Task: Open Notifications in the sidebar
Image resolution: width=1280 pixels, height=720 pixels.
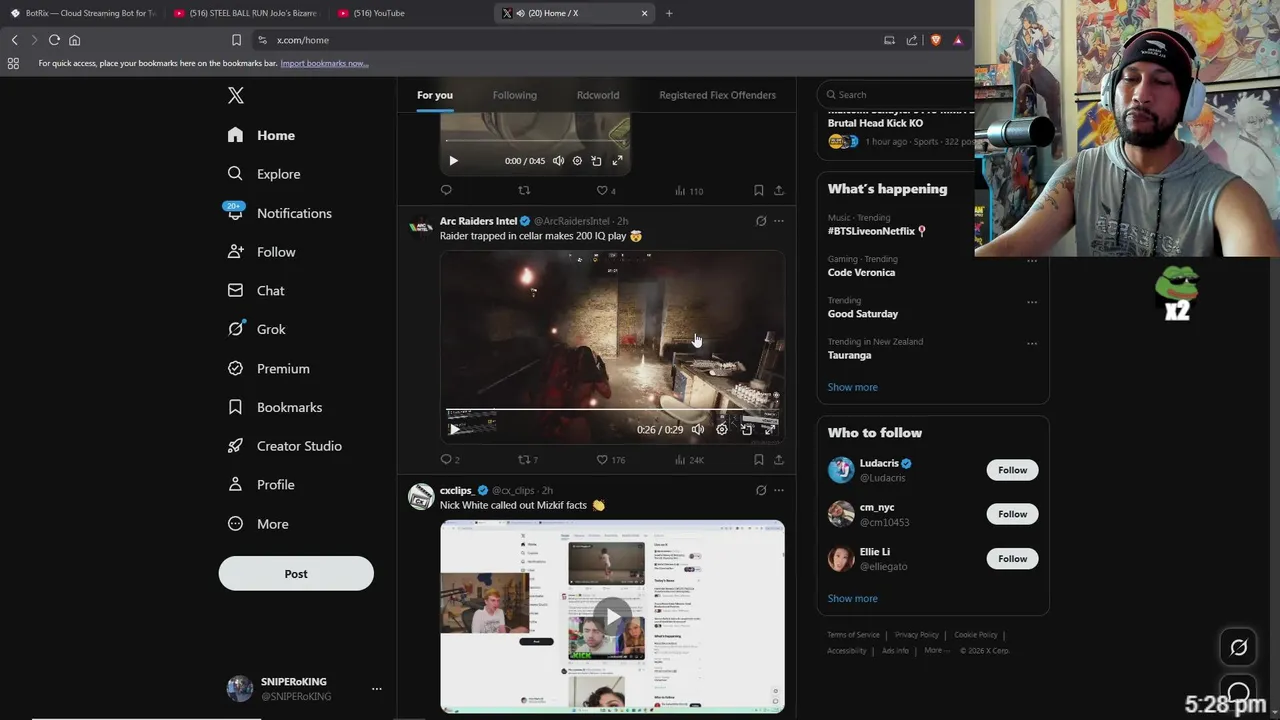Action: [x=279, y=213]
